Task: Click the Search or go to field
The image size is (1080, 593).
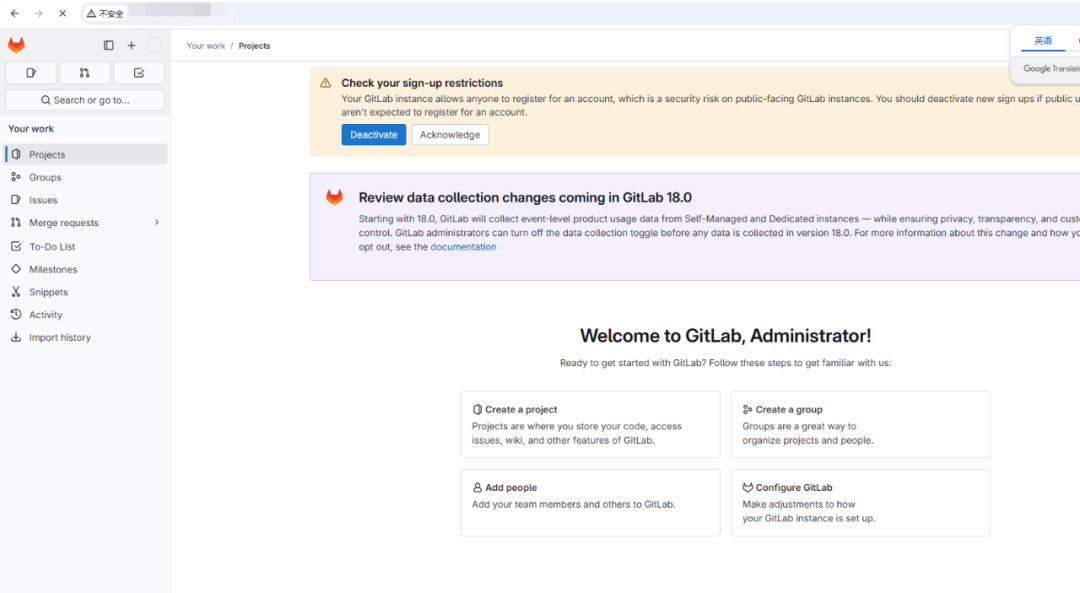Action: coord(85,100)
